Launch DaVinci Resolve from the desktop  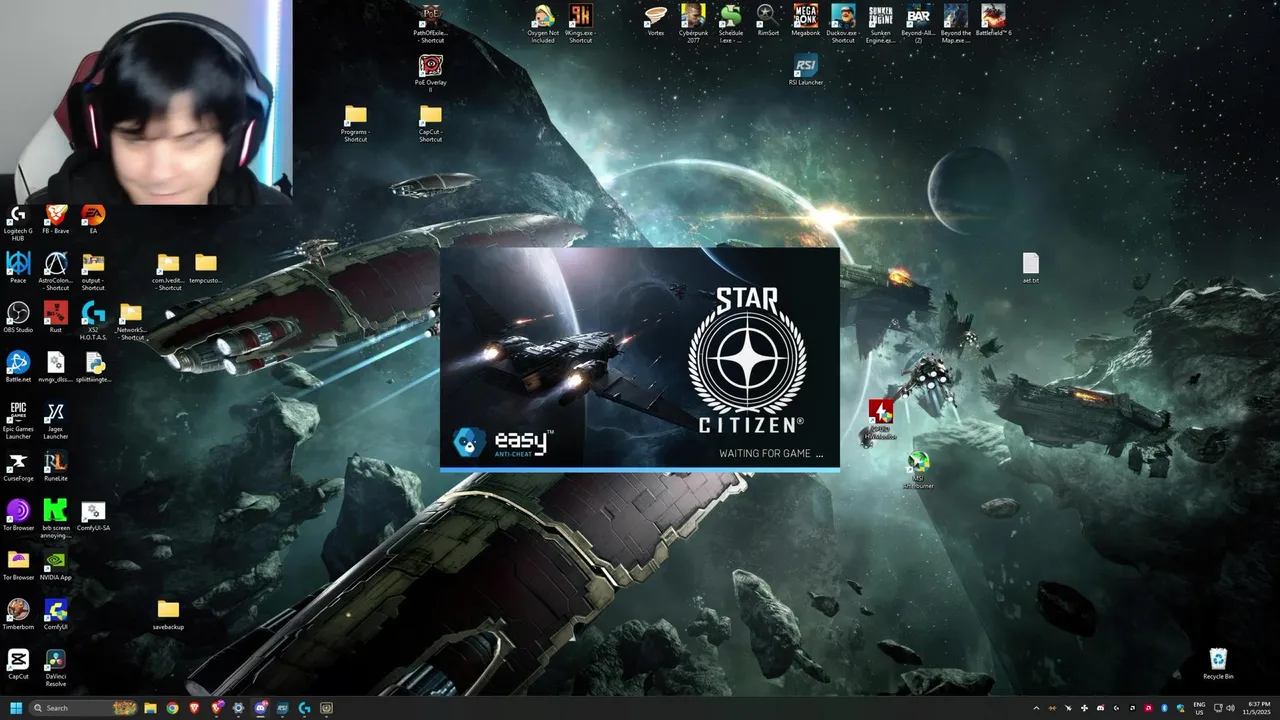click(56, 667)
